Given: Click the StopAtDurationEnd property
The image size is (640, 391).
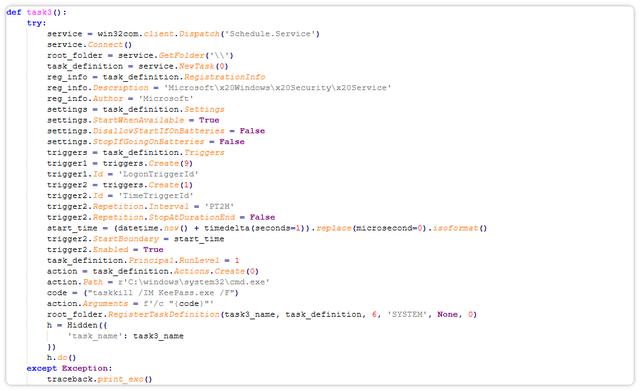Looking at the screenshot, I should (x=191, y=217).
